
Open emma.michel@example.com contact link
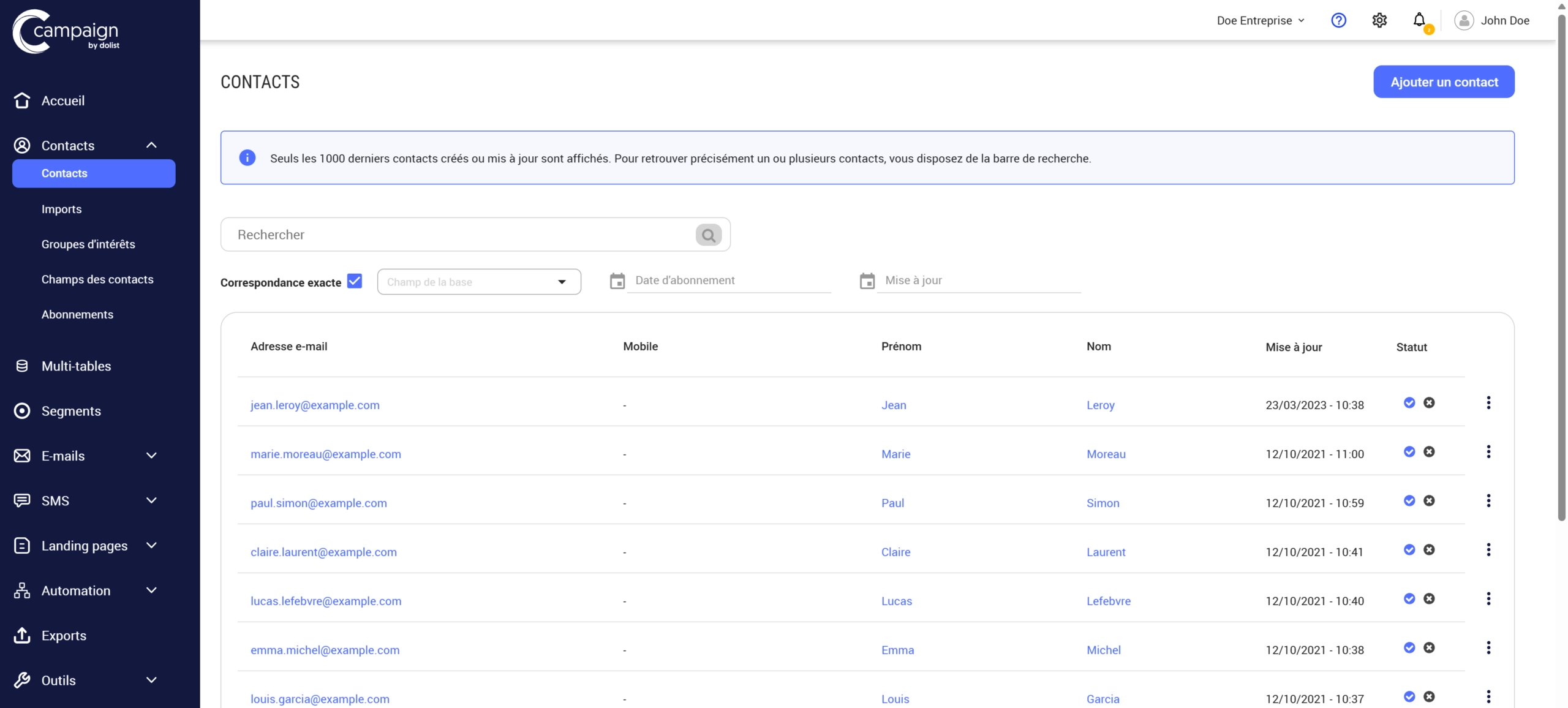pos(325,650)
